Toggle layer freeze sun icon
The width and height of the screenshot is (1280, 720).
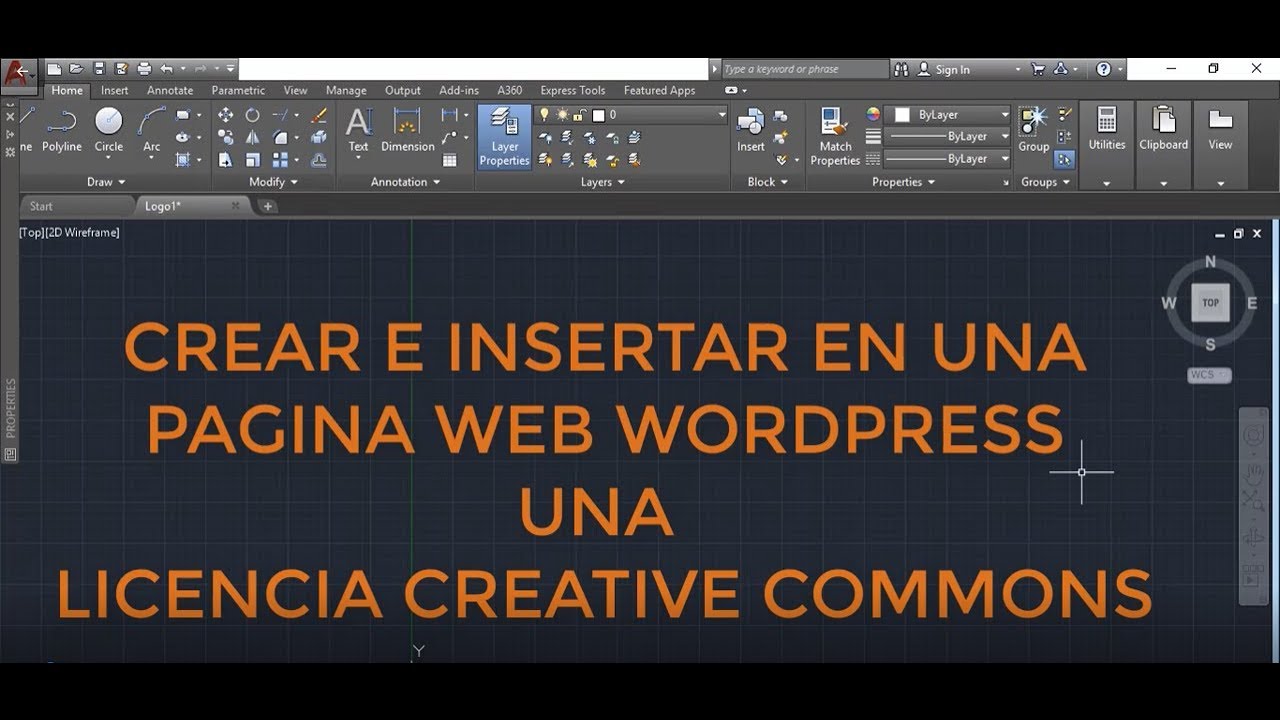coord(562,115)
